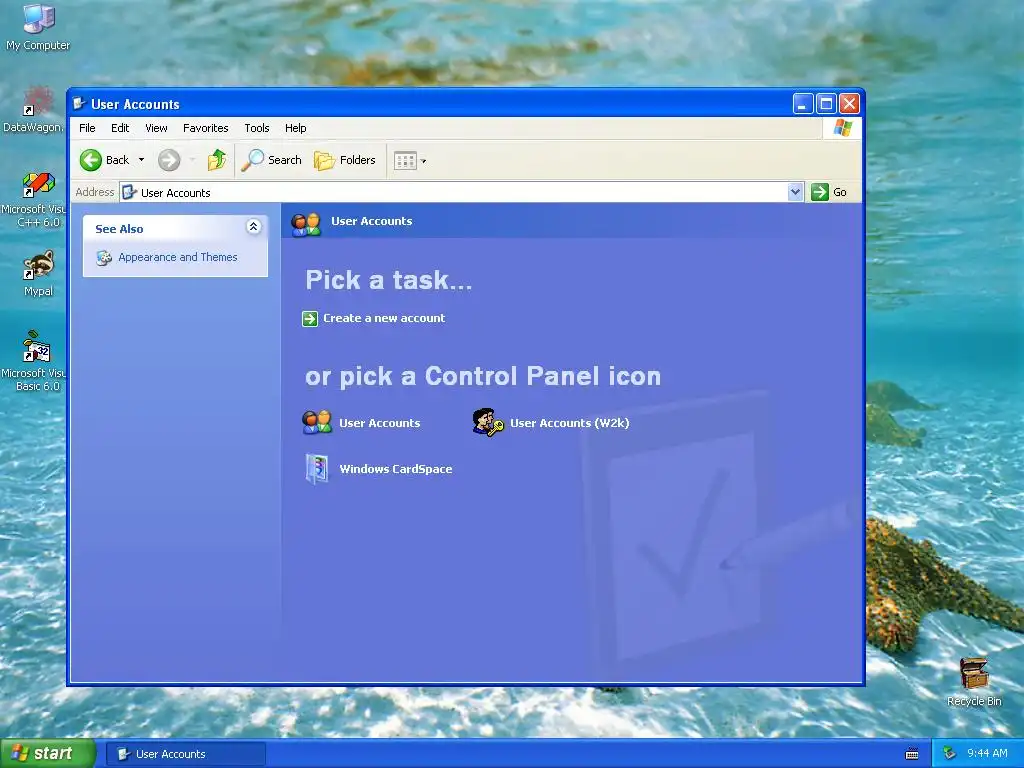
Task: Collapse the See Also panel chevron
Action: pyautogui.click(x=253, y=227)
